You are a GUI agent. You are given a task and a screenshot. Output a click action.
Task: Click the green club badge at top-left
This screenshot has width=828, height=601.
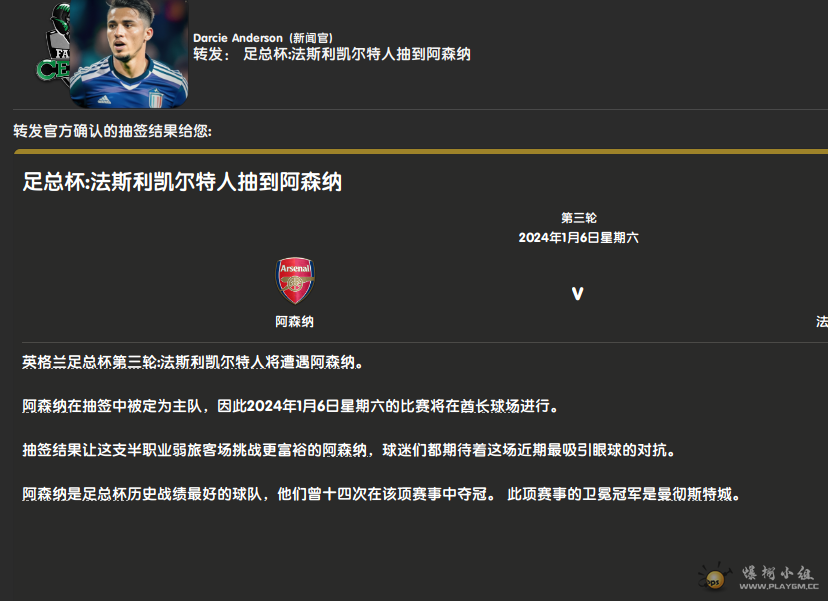(x=50, y=50)
